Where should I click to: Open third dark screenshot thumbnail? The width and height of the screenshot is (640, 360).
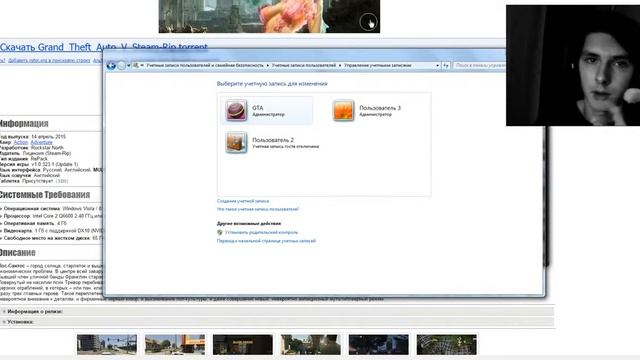click(x=243, y=344)
